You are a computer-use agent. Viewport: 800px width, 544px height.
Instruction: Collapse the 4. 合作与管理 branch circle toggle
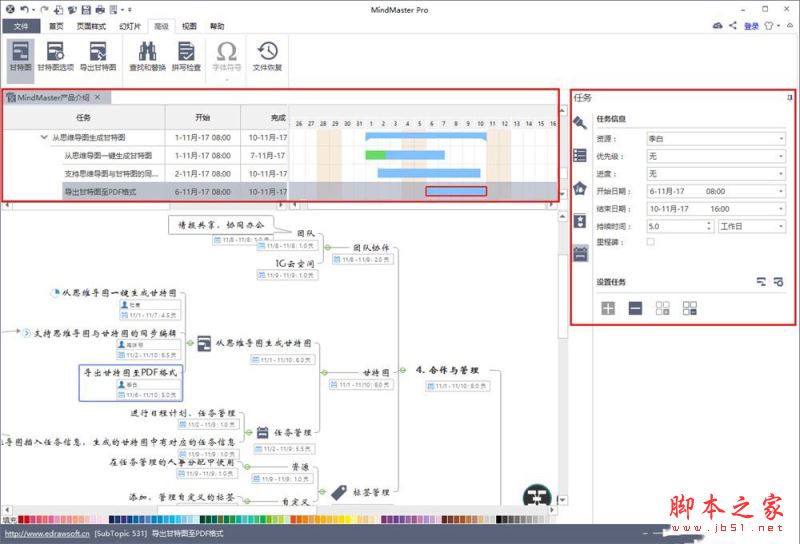[403, 370]
